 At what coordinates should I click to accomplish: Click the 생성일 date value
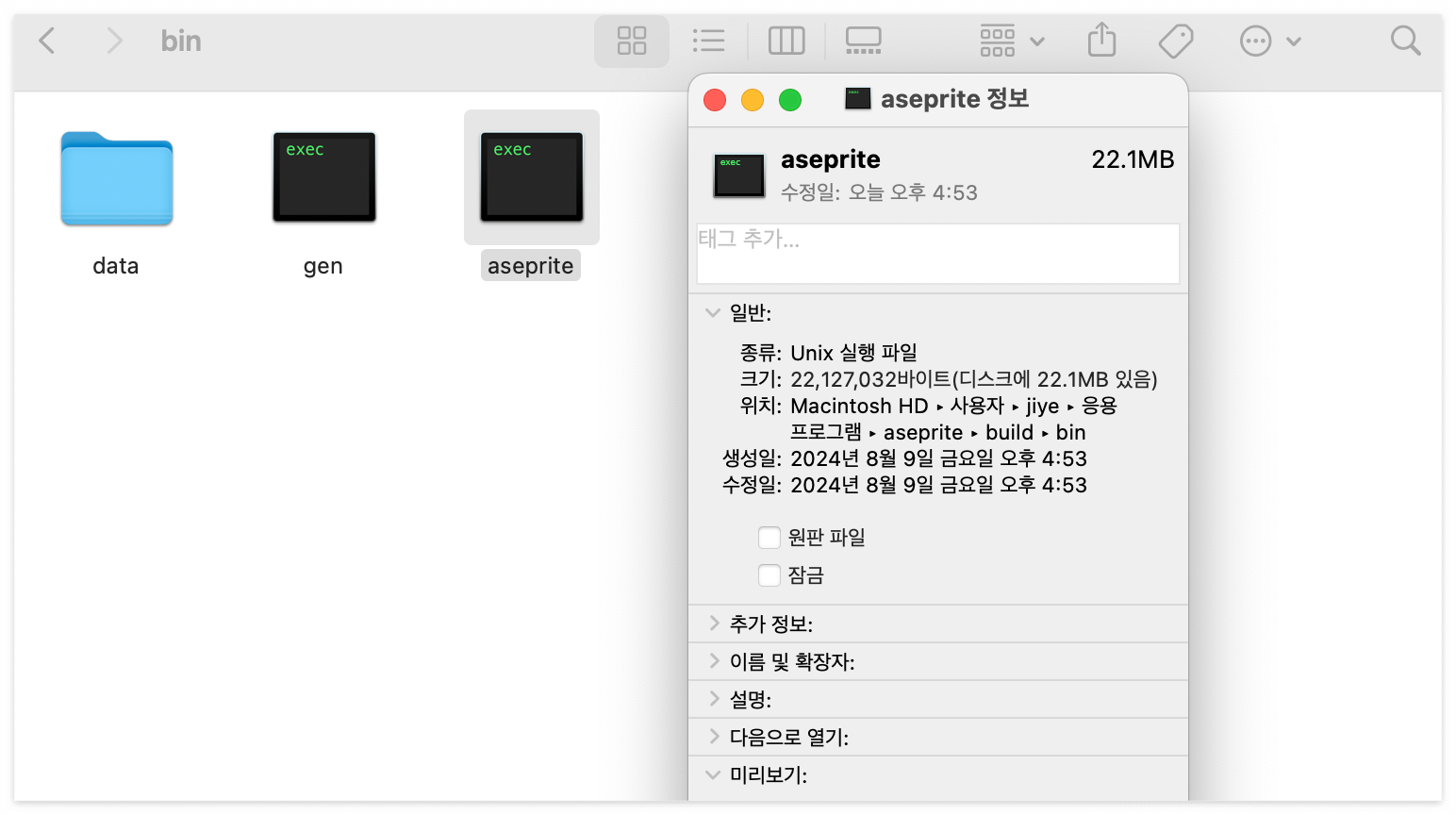[x=938, y=458]
